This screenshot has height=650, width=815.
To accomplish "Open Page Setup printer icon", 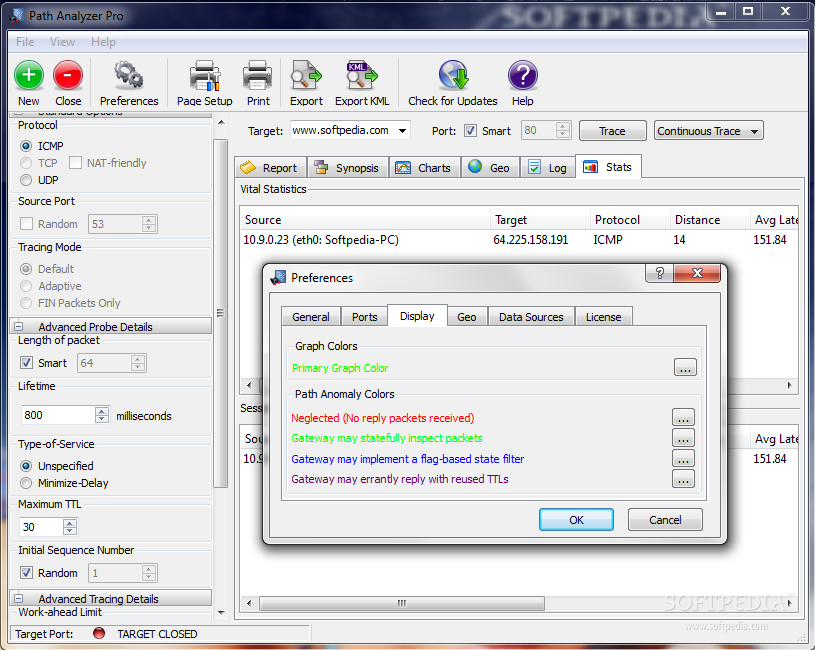I will click(x=204, y=75).
